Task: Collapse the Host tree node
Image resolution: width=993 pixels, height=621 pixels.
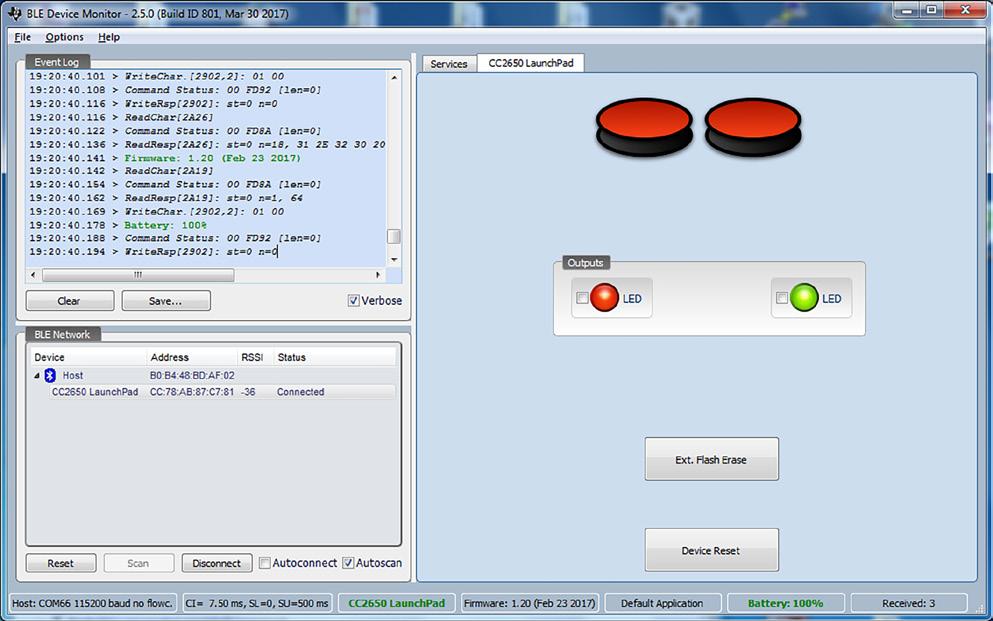Action: pos(37,375)
